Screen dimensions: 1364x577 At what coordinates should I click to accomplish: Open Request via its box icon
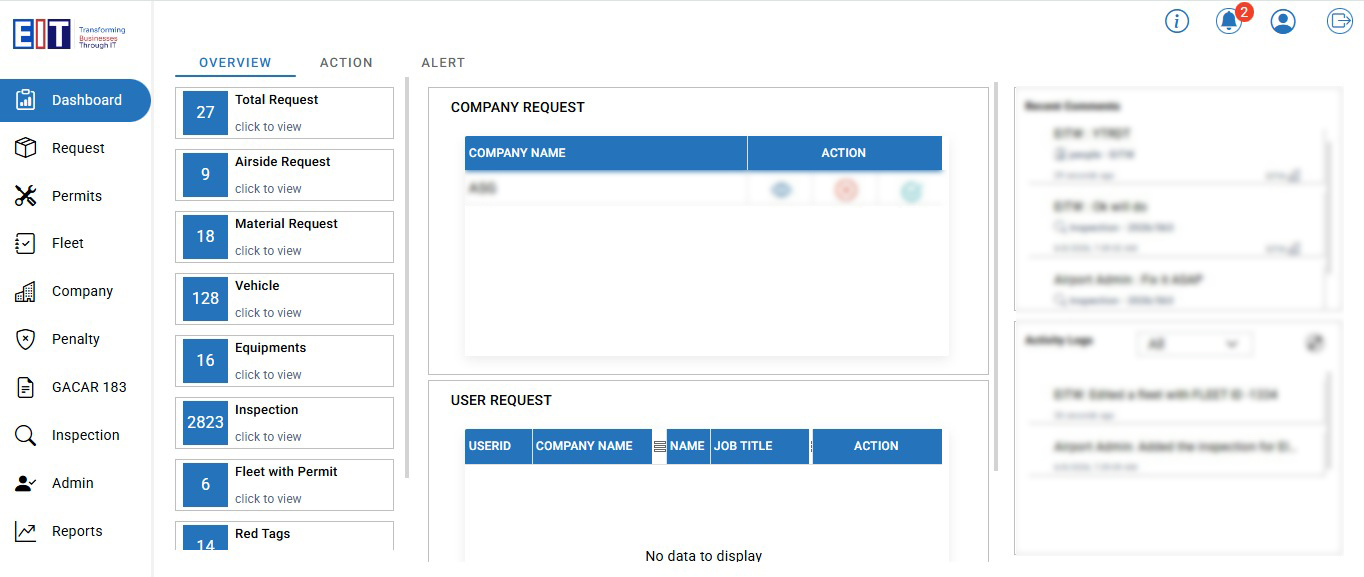26,148
